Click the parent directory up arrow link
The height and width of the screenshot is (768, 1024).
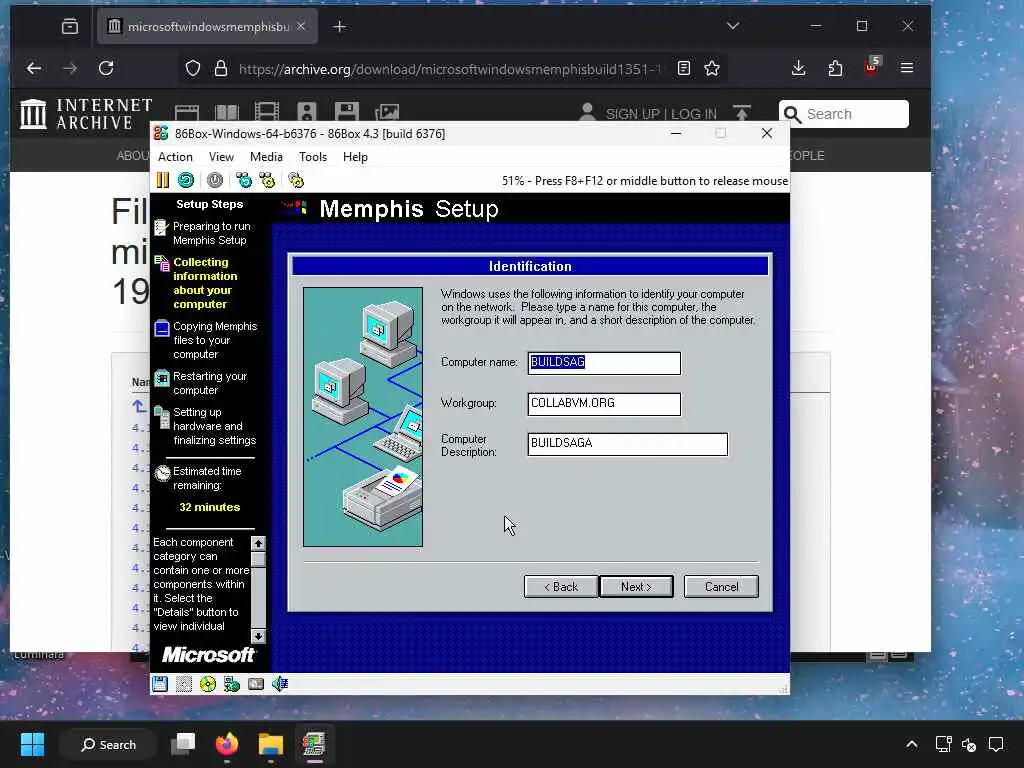click(139, 406)
